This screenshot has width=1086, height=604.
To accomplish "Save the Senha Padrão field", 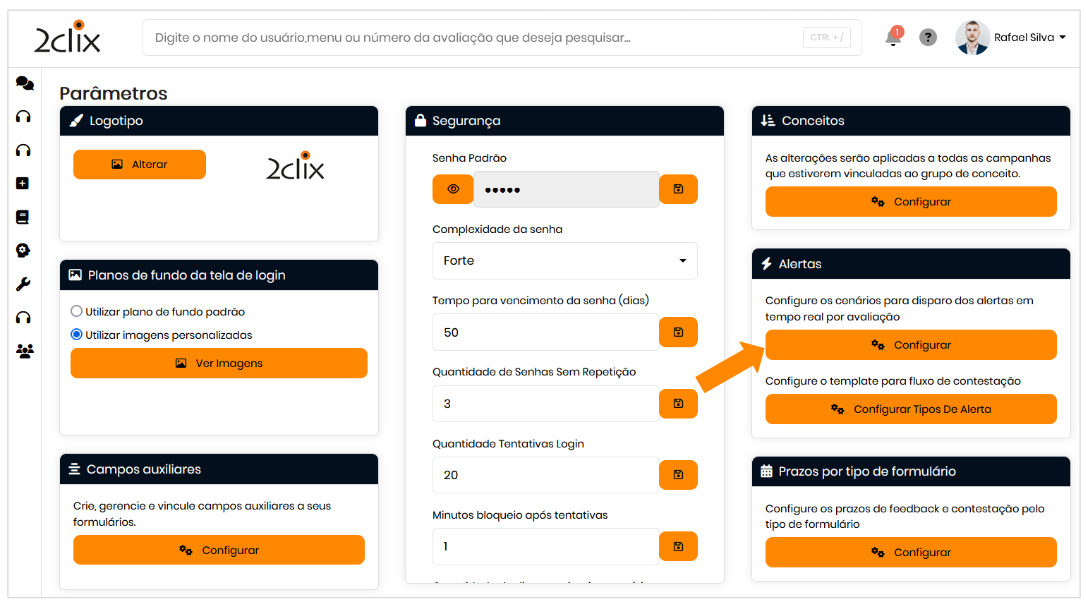I will pos(678,189).
